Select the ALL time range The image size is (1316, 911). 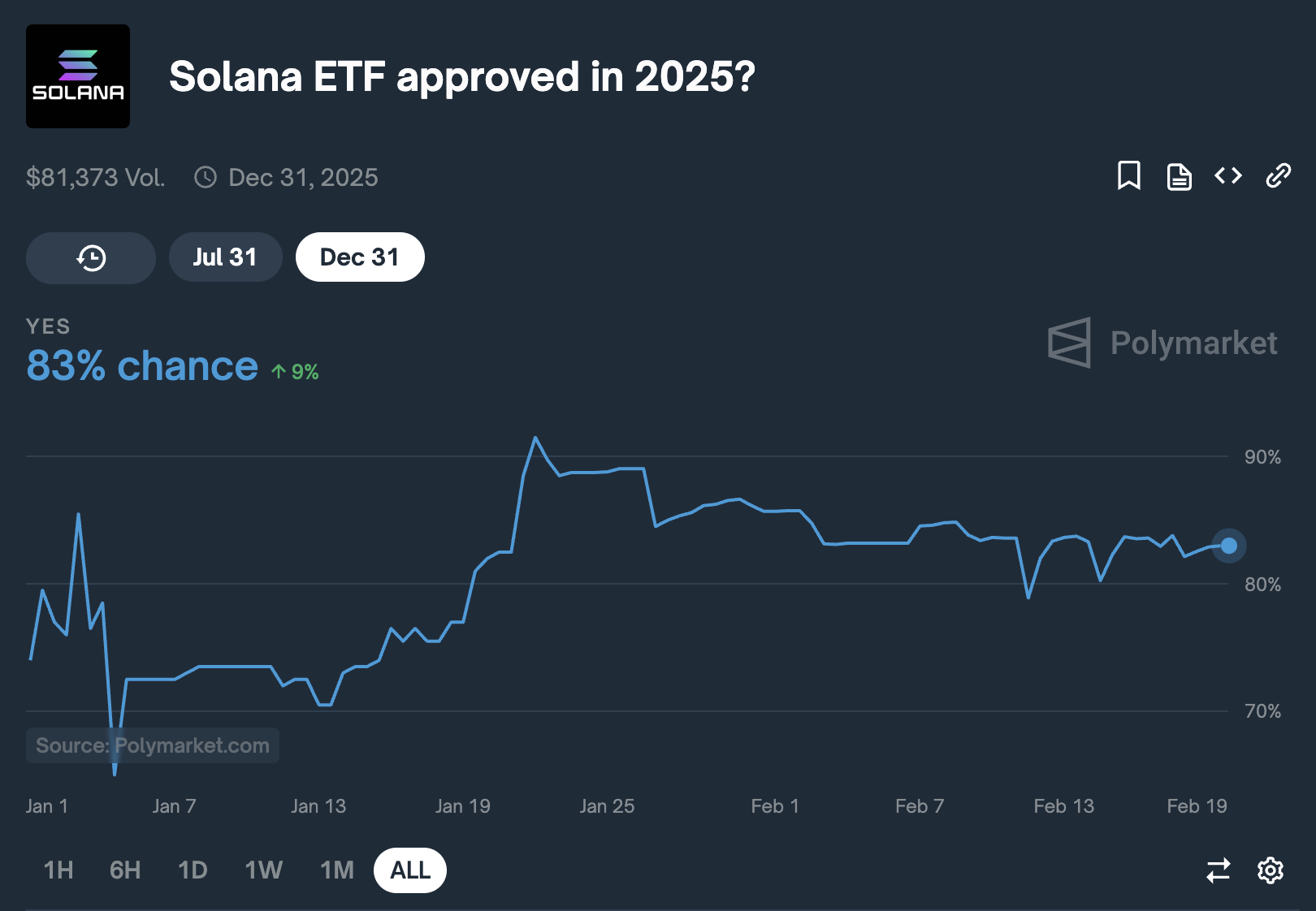point(410,870)
